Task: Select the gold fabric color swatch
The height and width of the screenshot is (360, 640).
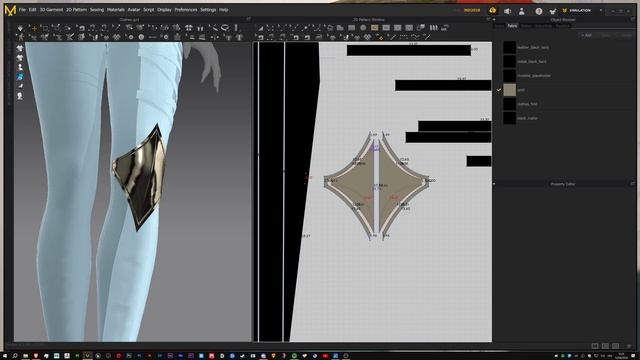Action: [509, 90]
